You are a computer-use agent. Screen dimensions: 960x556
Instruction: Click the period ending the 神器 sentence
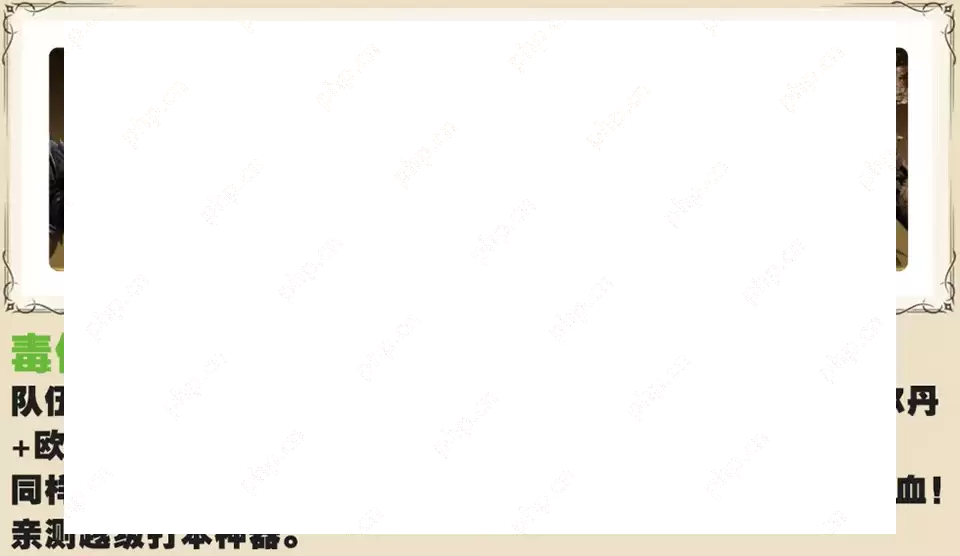[x=292, y=542]
